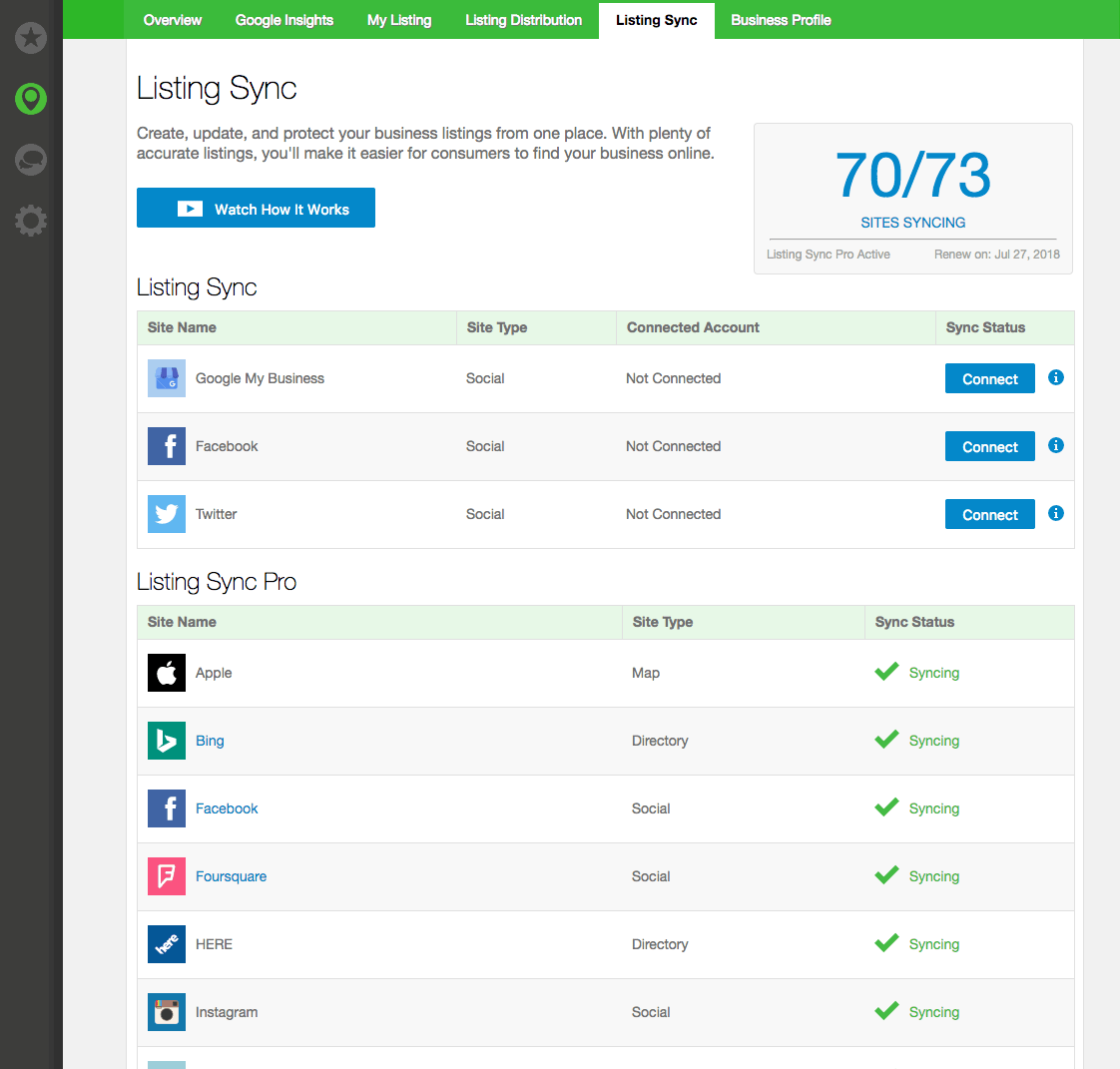Click Not Connected in Google My Business row

pyautogui.click(x=673, y=378)
